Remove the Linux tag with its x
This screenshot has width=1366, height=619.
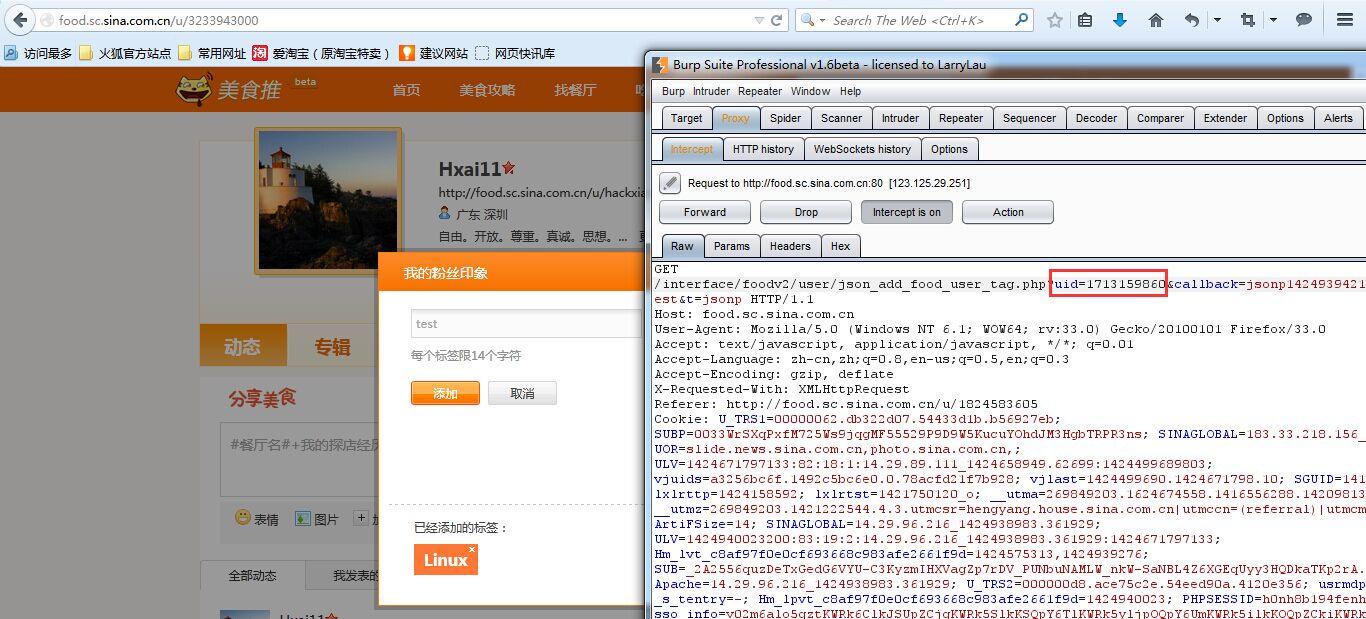(472, 549)
